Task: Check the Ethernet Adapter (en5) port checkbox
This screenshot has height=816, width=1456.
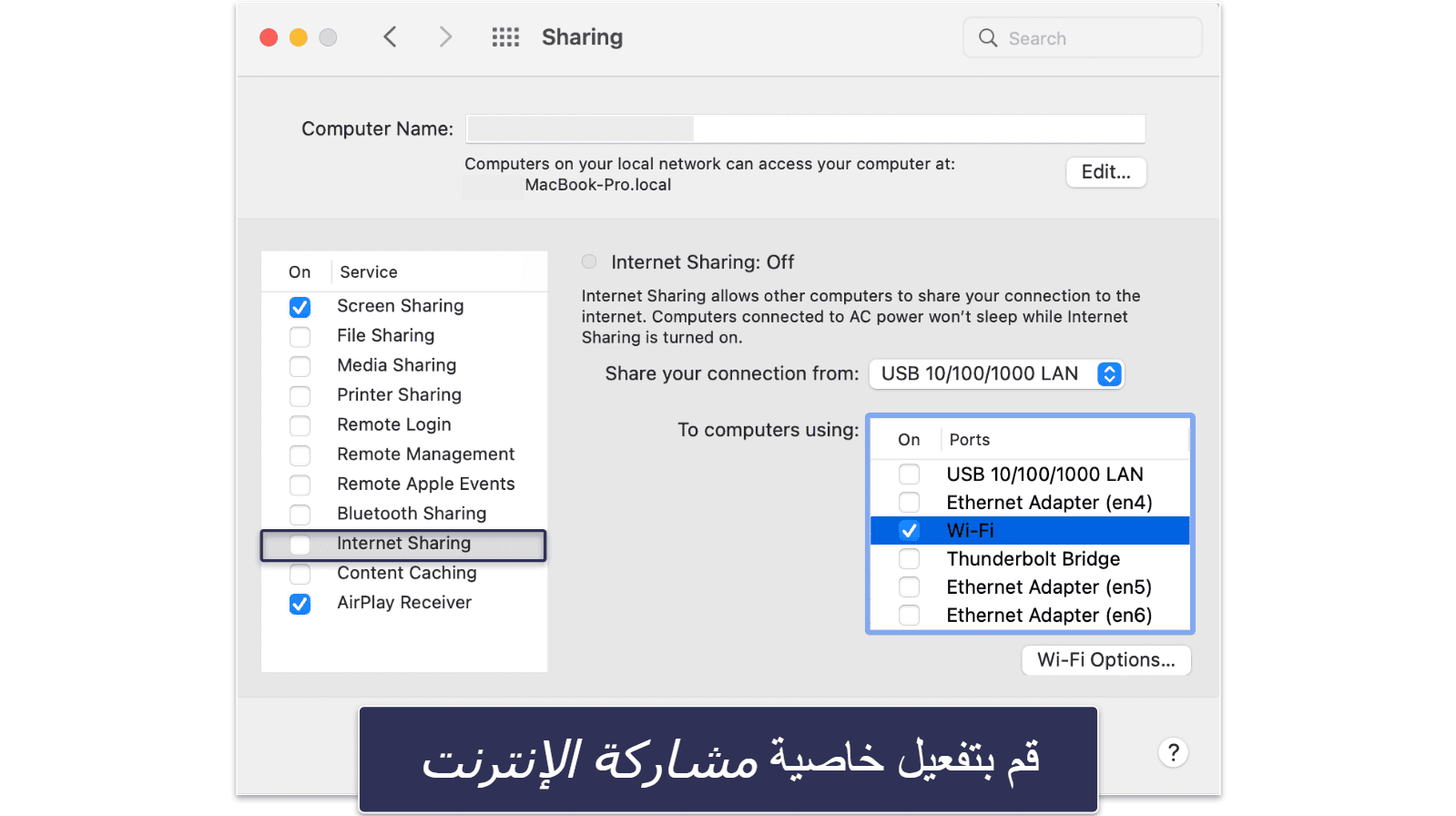Action: coord(909,586)
